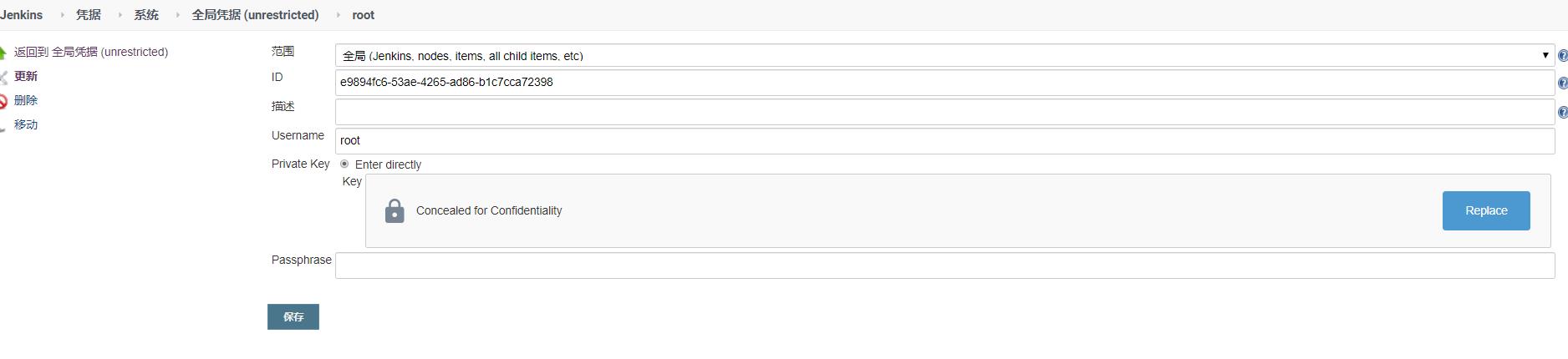Open help for the 描述 description field
This screenshot has width=1568, height=359.
1562,112
